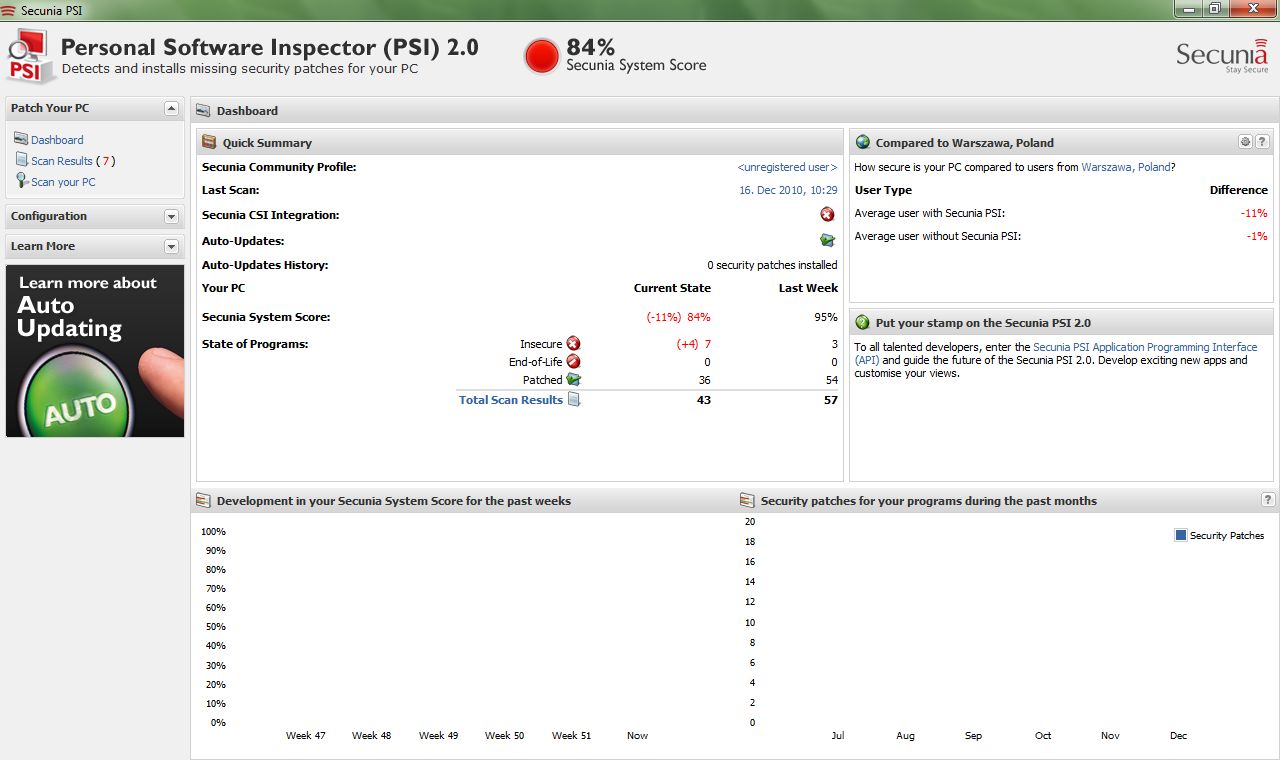This screenshot has height=760, width=1280.
Task: Click the '(+4) 7' insecure count
Action: tap(693, 344)
